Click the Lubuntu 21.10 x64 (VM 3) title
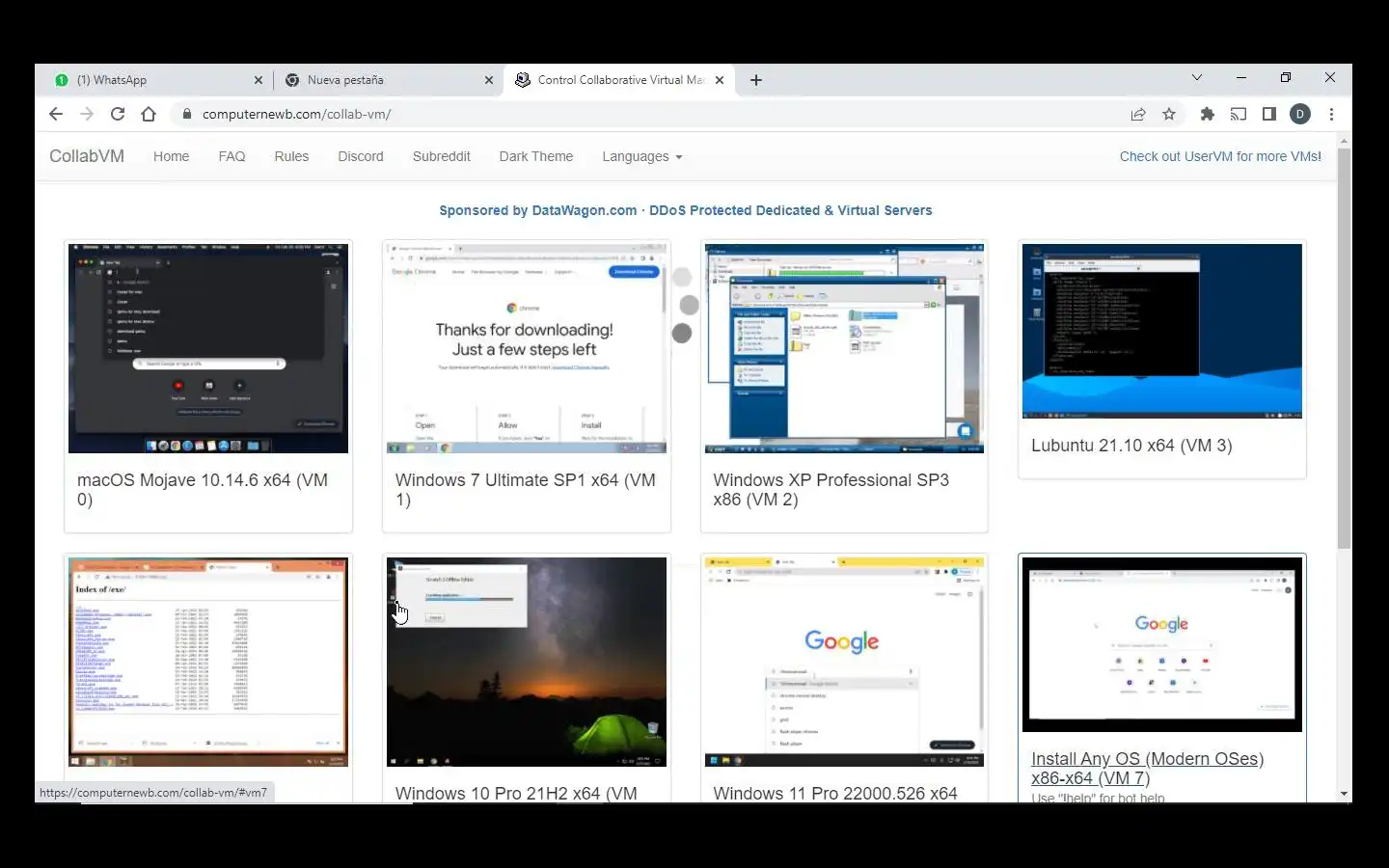Viewport: 1389px width, 868px height. point(1131,446)
